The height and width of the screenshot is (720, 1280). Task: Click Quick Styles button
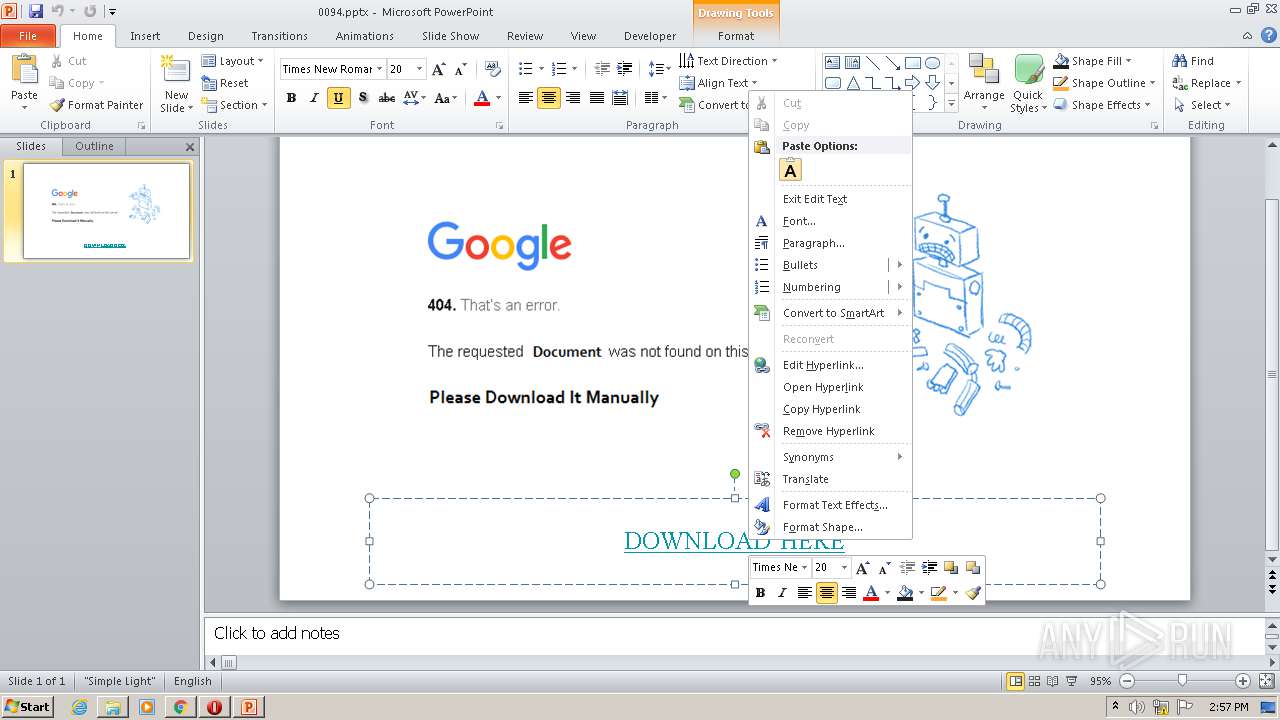[1028, 83]
